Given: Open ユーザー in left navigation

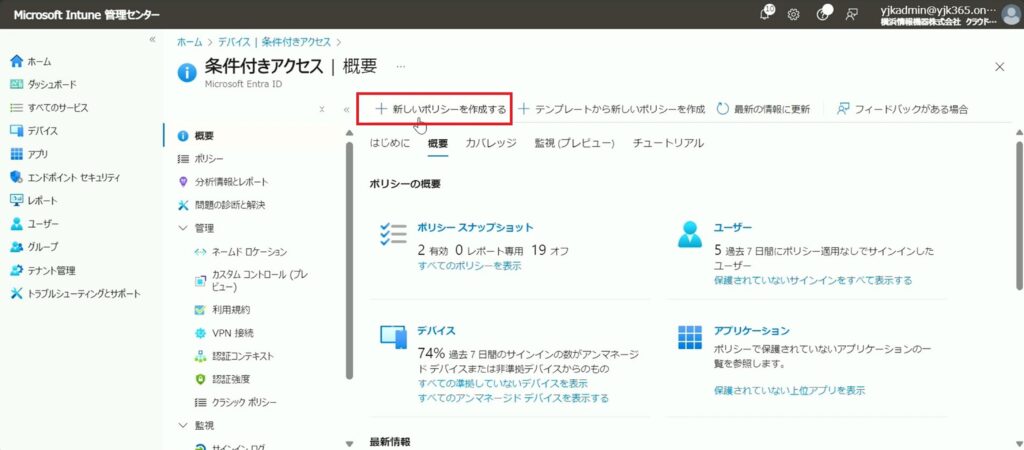Looking at the screenshot, I should (35, 223).
